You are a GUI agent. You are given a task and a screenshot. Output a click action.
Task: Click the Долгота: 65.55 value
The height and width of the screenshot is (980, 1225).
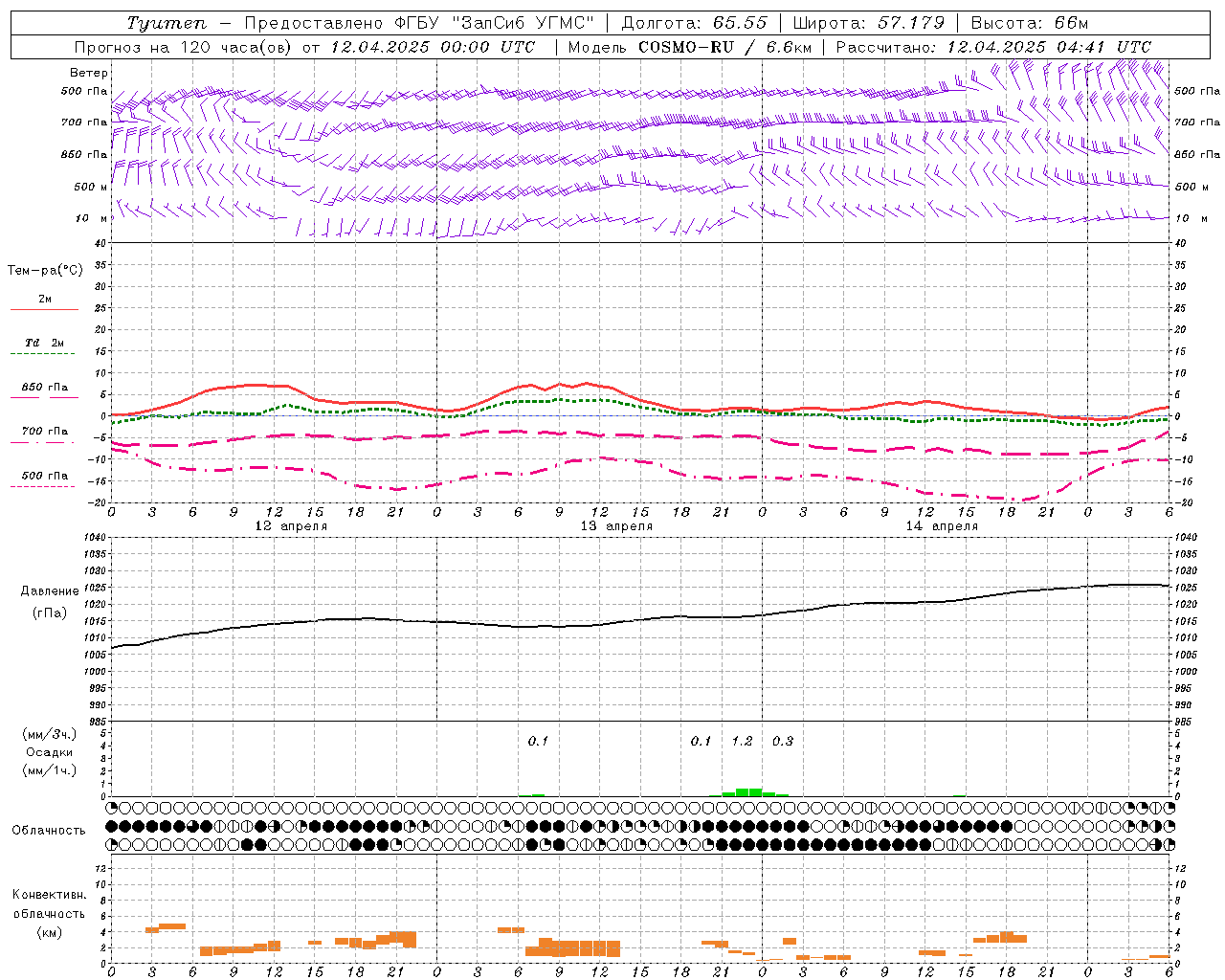pyautogui.click(x=695, y=23)
